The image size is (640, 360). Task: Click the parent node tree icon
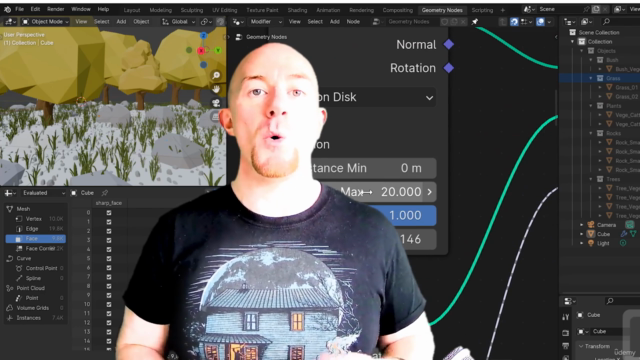point(503,22)
